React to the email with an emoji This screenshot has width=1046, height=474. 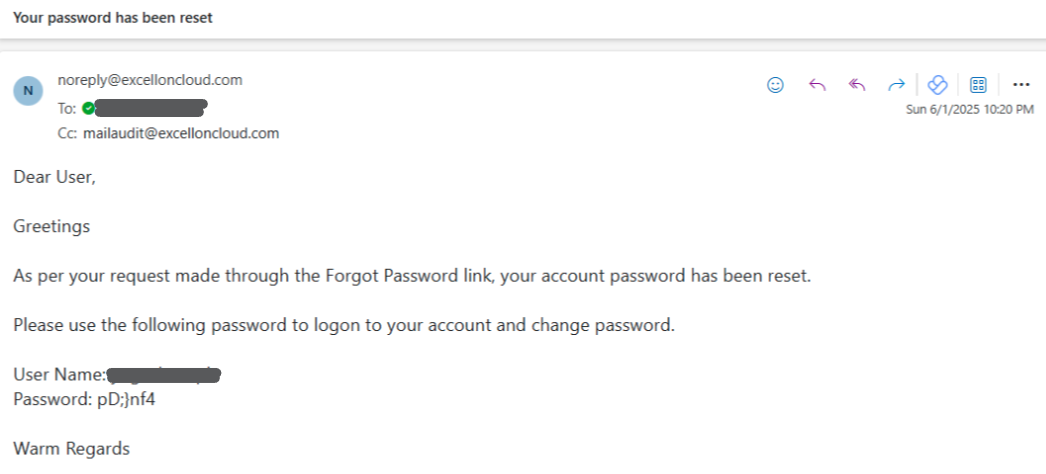pyautogui.click(x=775, y=85)
